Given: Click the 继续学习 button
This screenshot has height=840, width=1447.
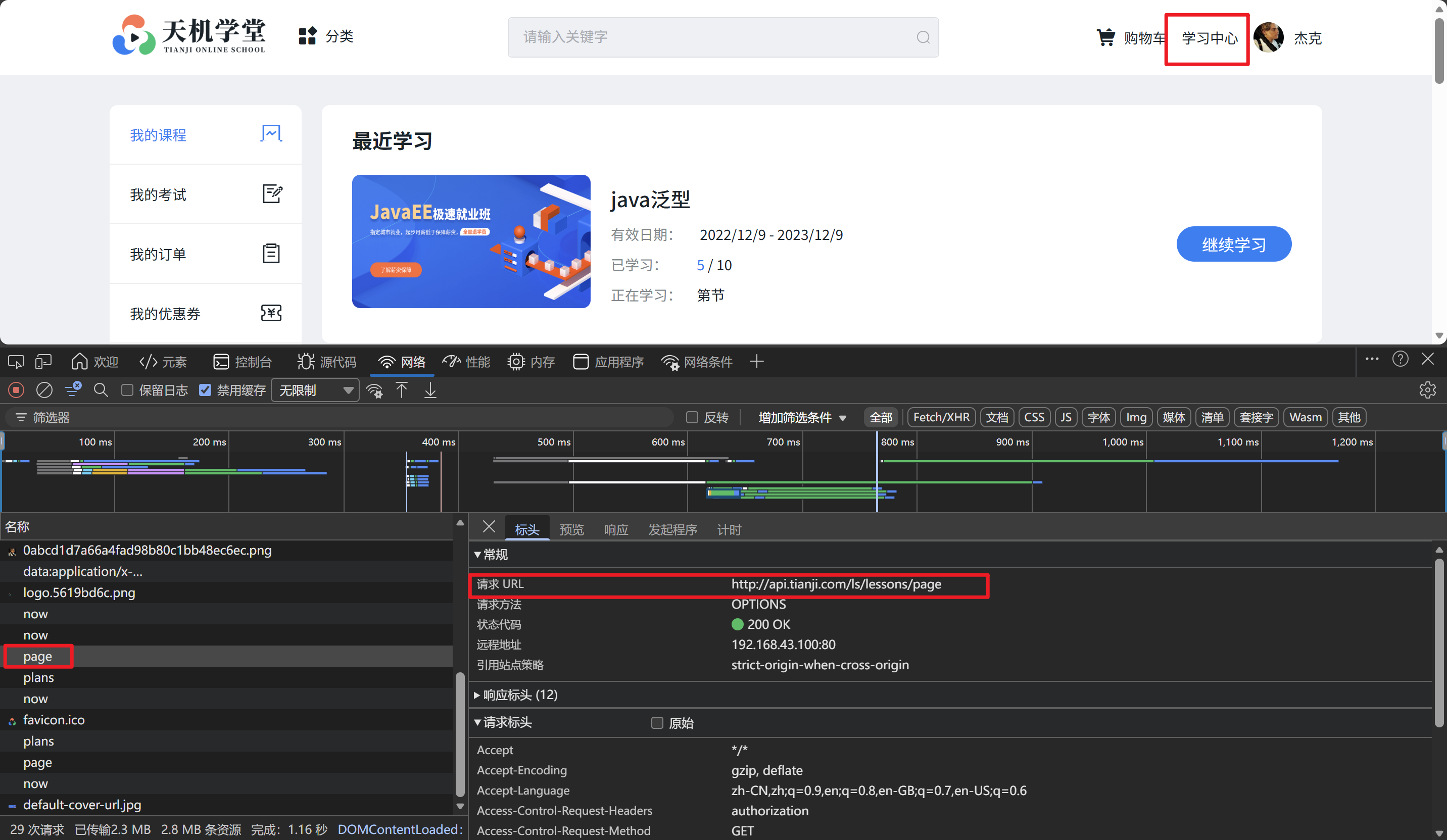Looking at the screenshot, I should tap(1233, 244).
